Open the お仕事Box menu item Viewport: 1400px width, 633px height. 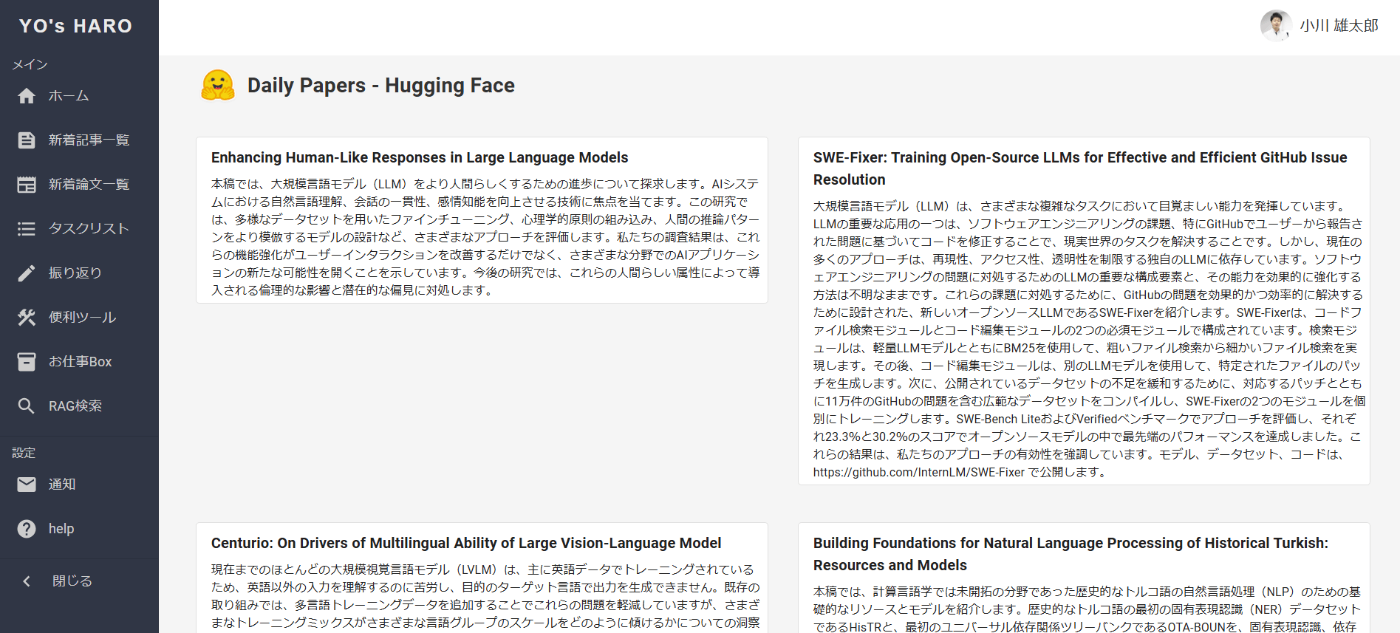point(80,362)
